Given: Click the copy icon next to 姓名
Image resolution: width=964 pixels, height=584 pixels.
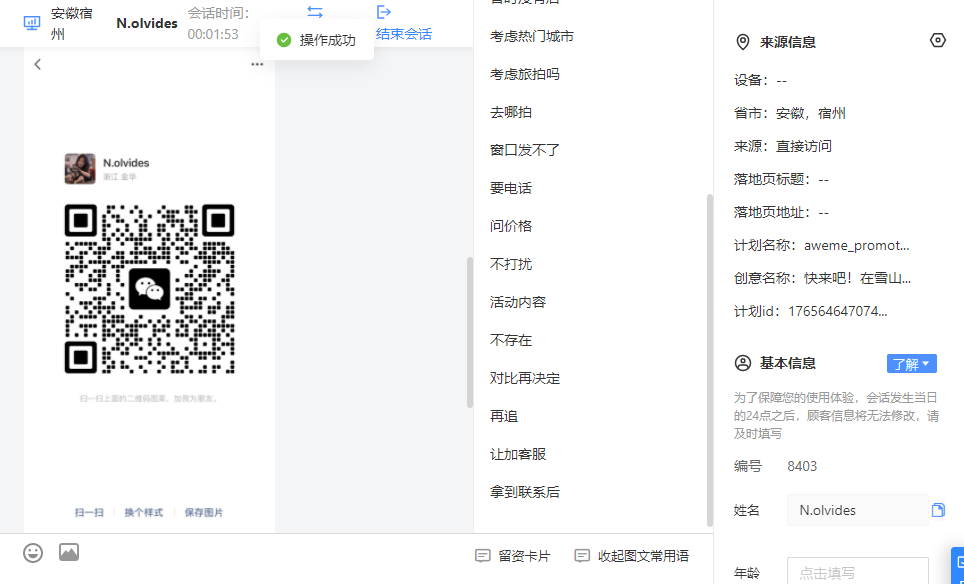Looking at the screenshot, I should (x=938, y=510).
